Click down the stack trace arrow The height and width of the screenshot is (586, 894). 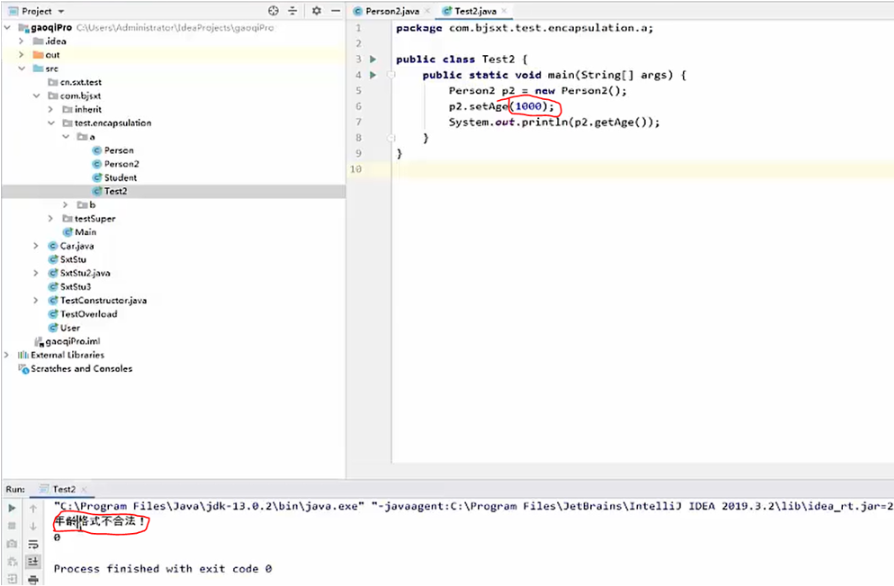(x=33, y=526)
